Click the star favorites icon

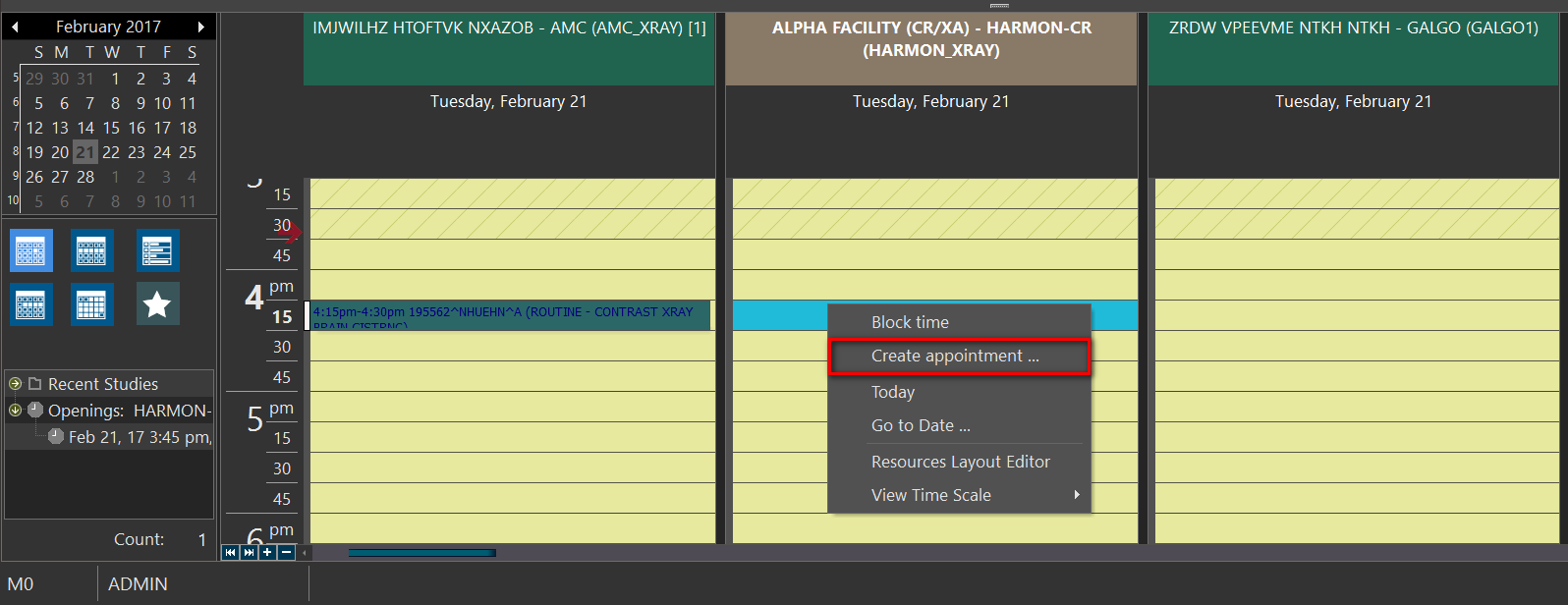click(x=157, y=304)
